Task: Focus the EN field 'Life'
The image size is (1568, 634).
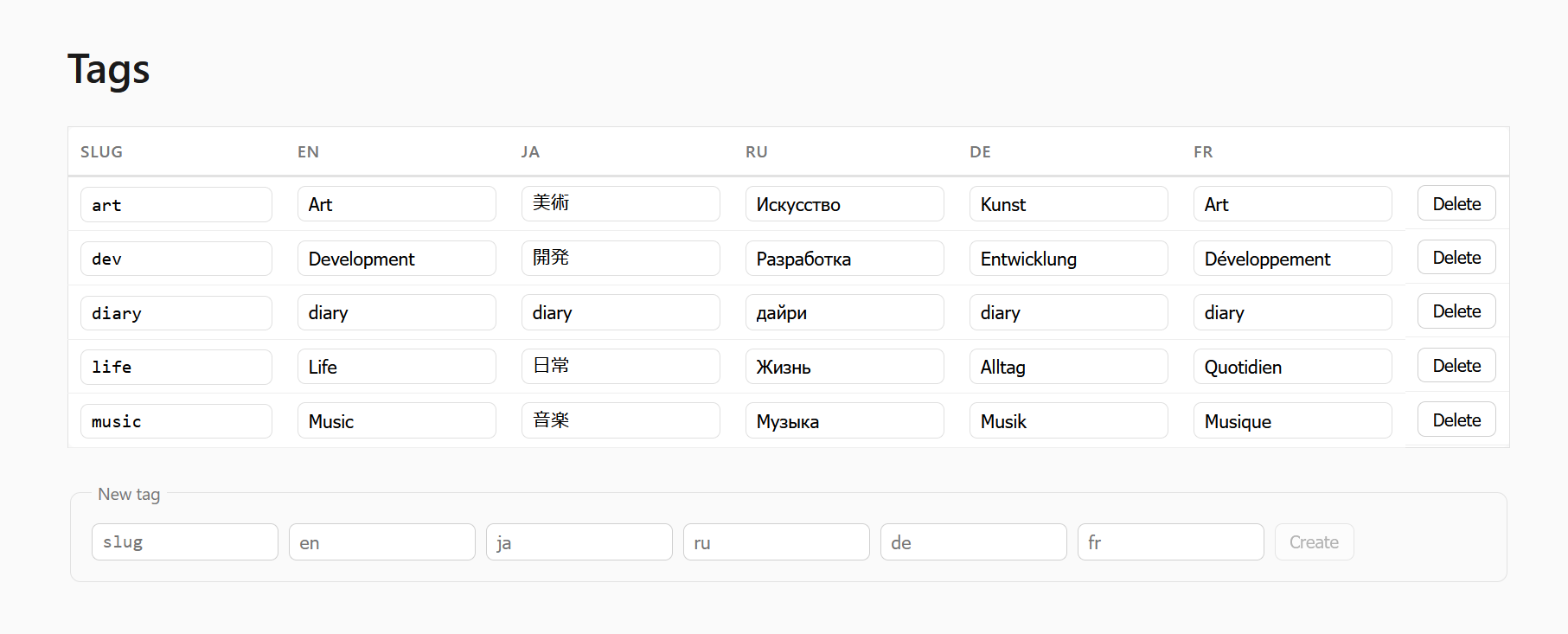Action: [397, 366]
